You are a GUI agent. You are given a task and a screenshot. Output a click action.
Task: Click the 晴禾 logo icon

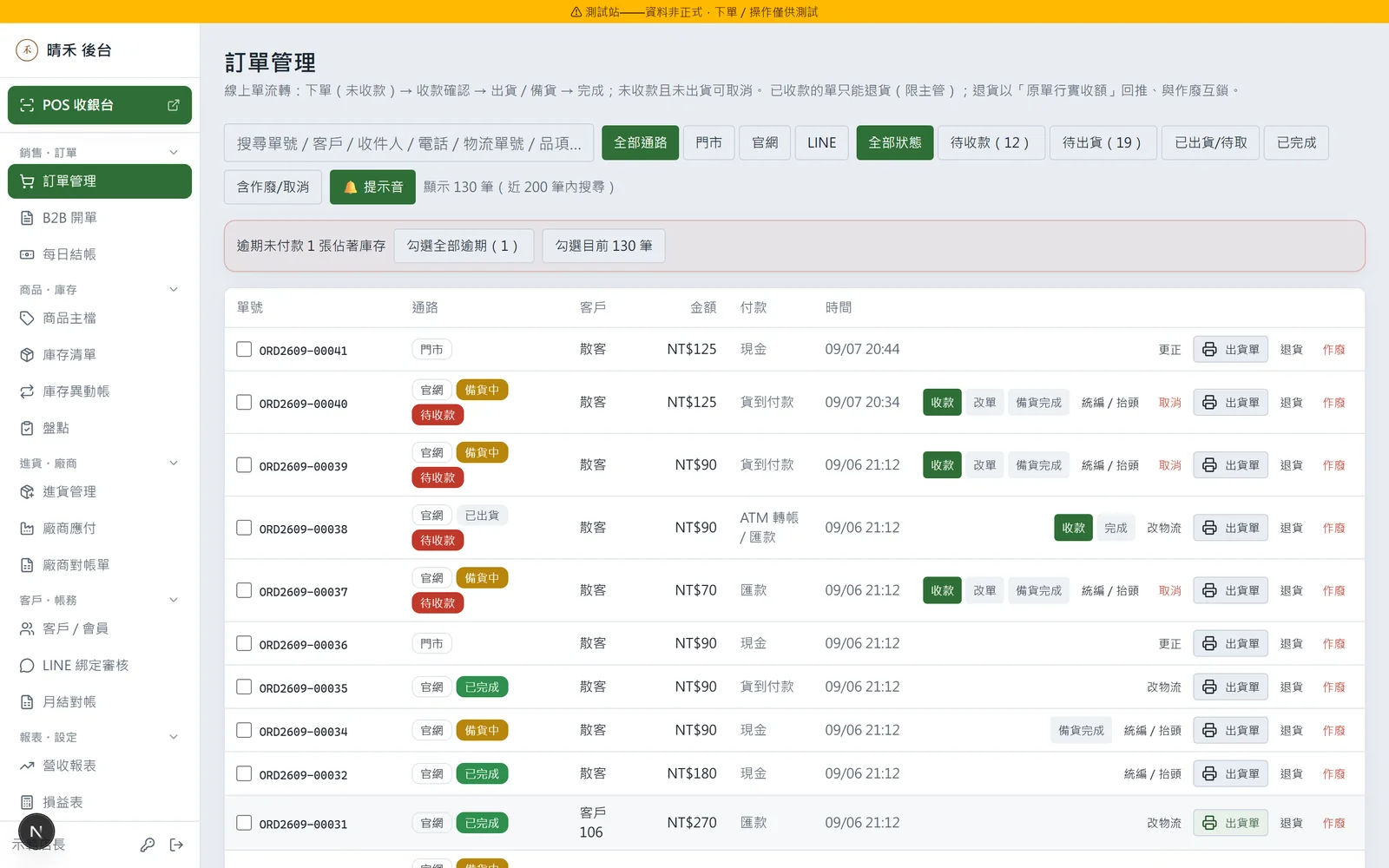click(x=27, y=50)
